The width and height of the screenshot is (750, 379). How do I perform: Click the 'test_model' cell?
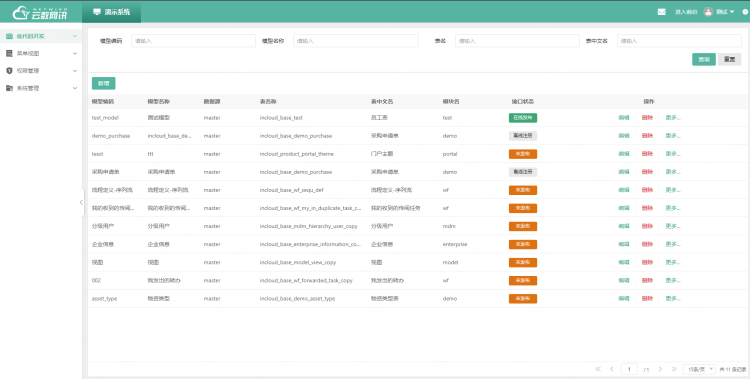tap(105, 118)
